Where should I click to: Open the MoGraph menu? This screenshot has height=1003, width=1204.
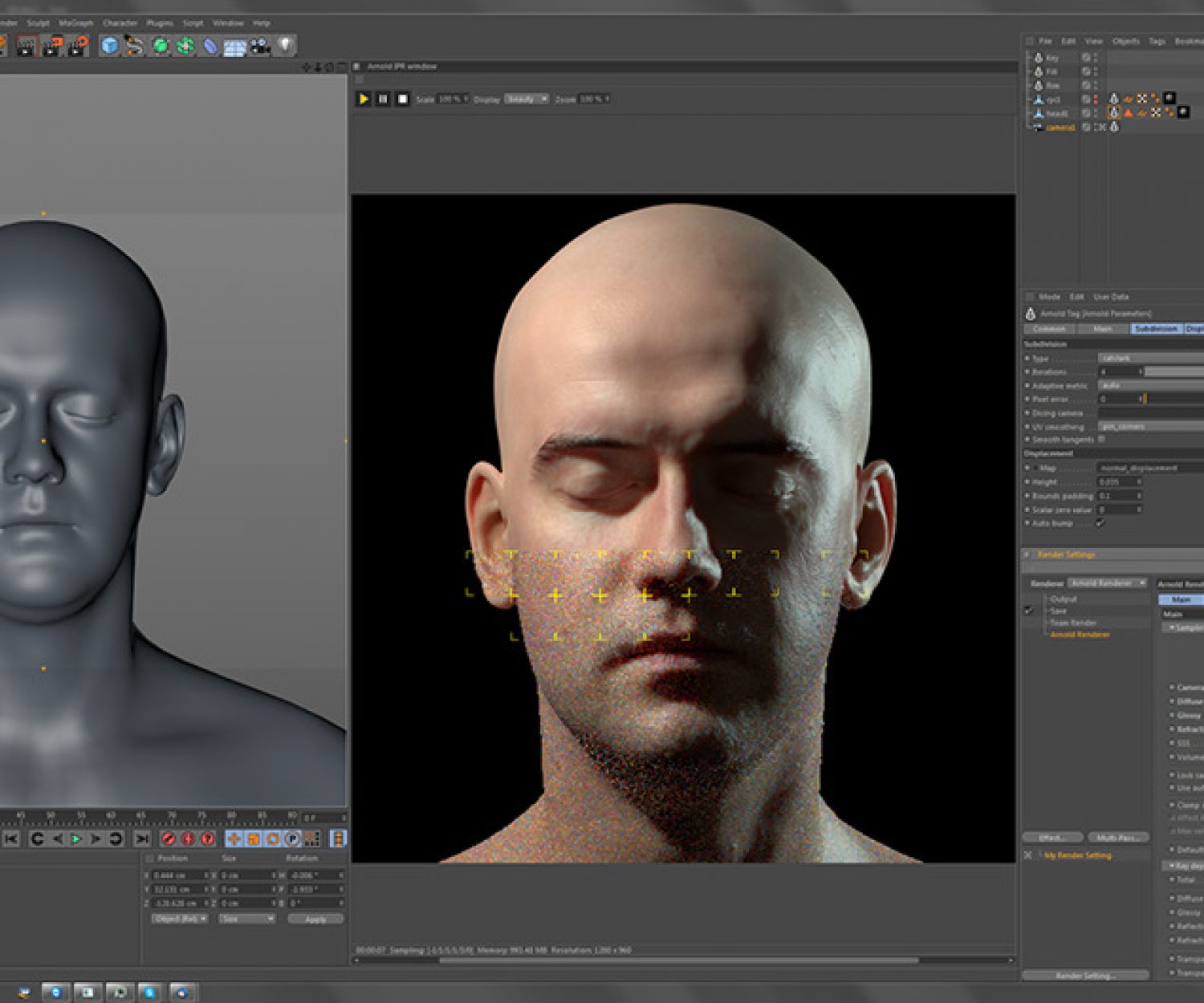pyautogui.click(x=76, y=23)
